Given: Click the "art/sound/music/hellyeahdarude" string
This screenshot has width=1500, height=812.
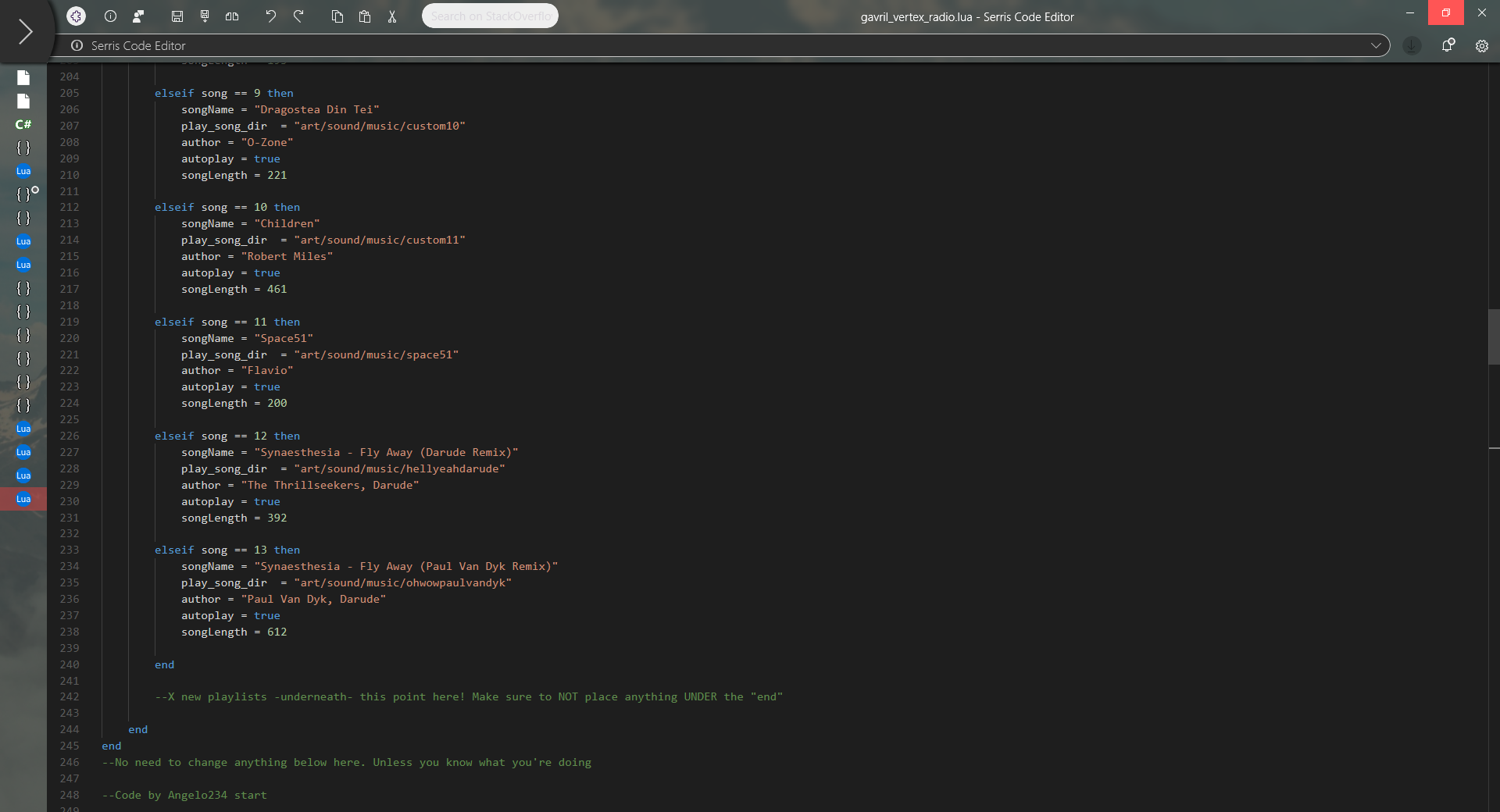Looking at the screenshot, I should click(x=399, y=468).
